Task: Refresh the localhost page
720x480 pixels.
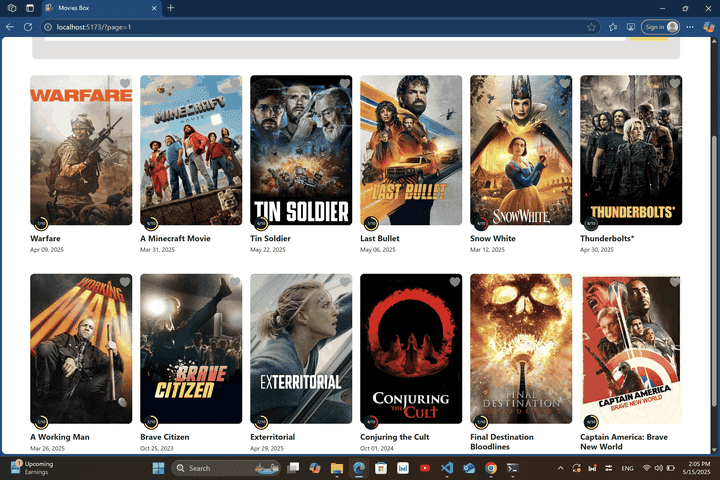Action: (28, 27)
